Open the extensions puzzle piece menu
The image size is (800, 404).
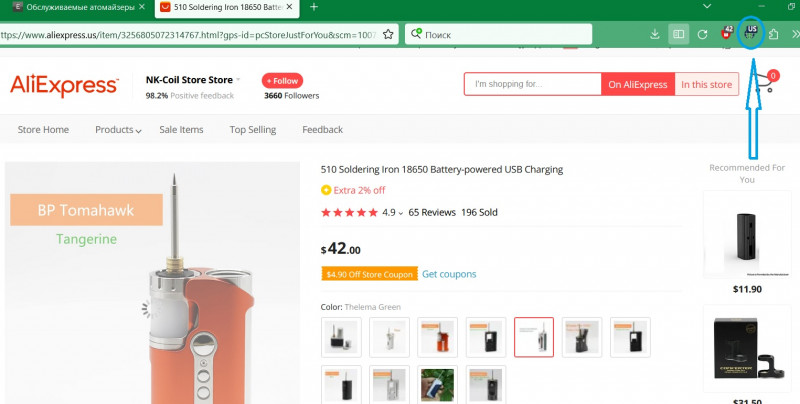click(x=773, y=34)
